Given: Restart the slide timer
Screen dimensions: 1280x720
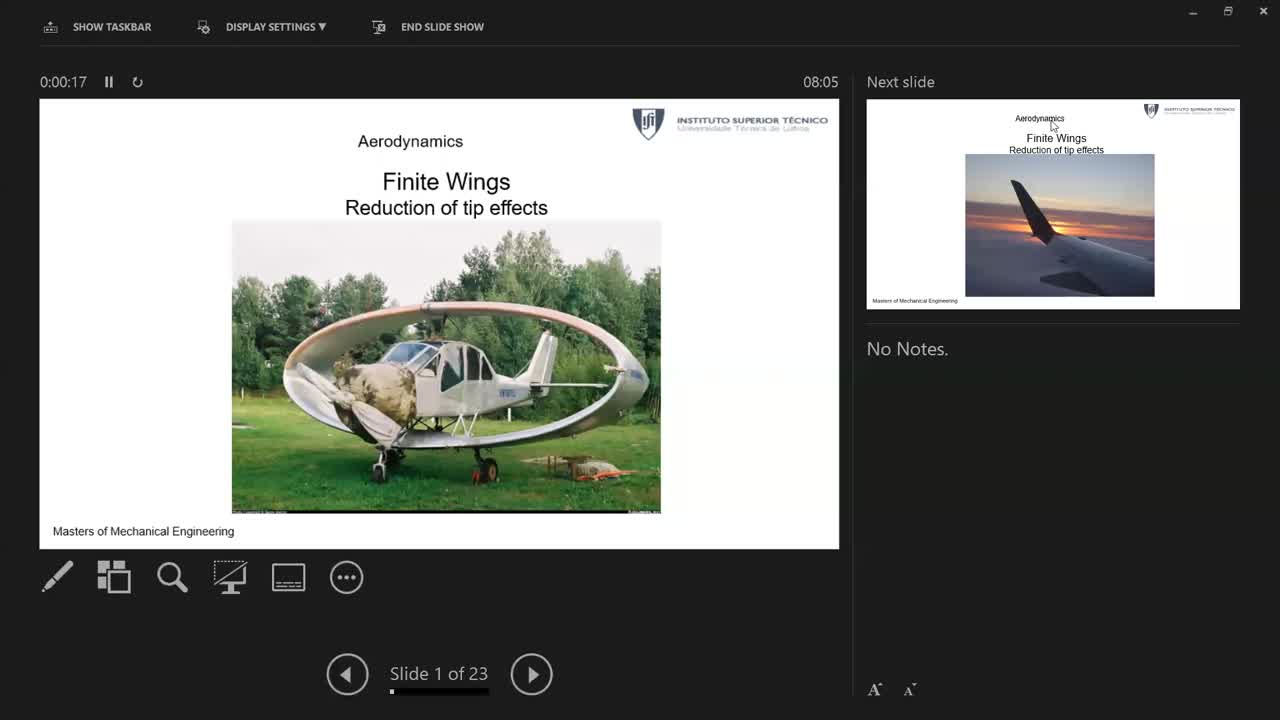Looking at the screenshot, I should (x=138, y=82).
